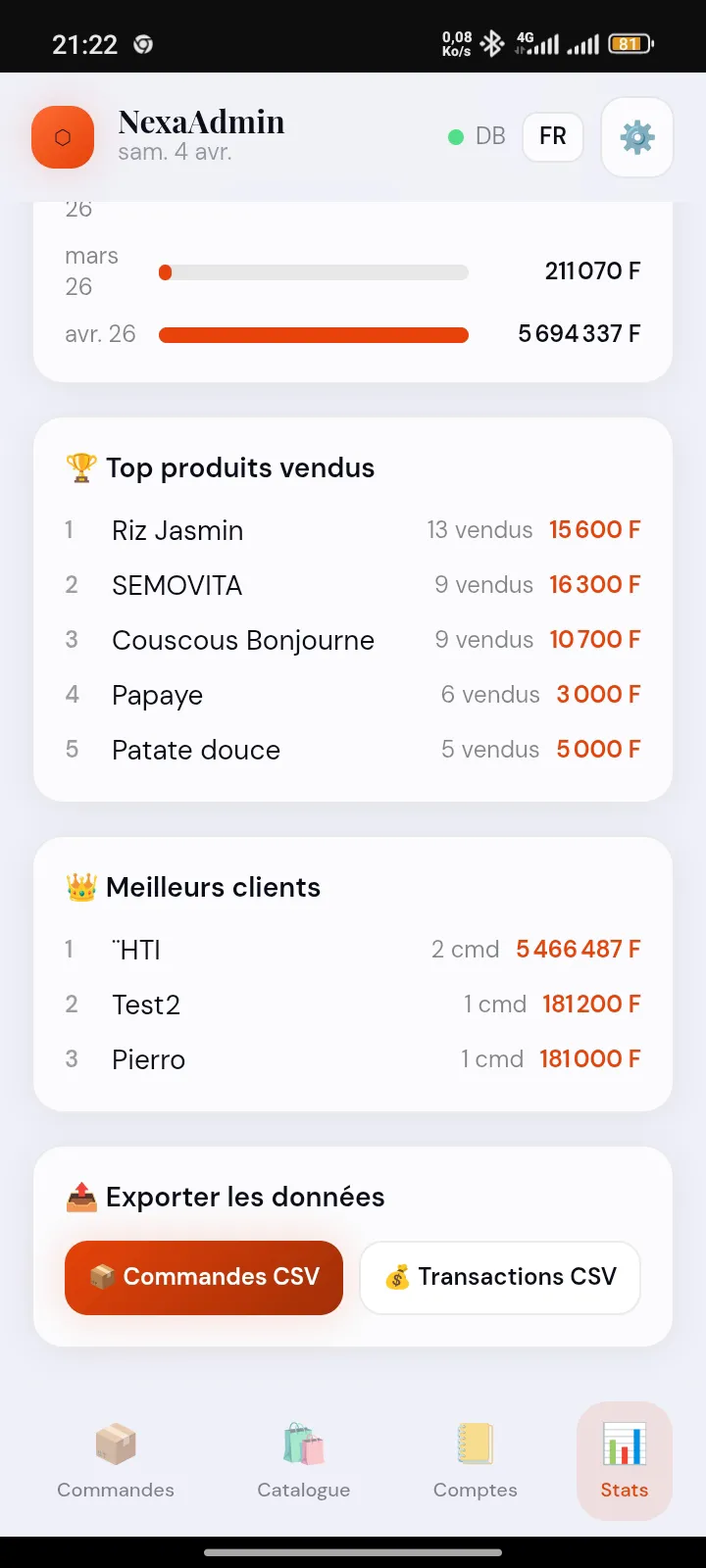Image resolution: width=706 pixels, height=1568 pixels.
Task: Tap the export icon beside Exporter les données
Action: (81, 1197)
